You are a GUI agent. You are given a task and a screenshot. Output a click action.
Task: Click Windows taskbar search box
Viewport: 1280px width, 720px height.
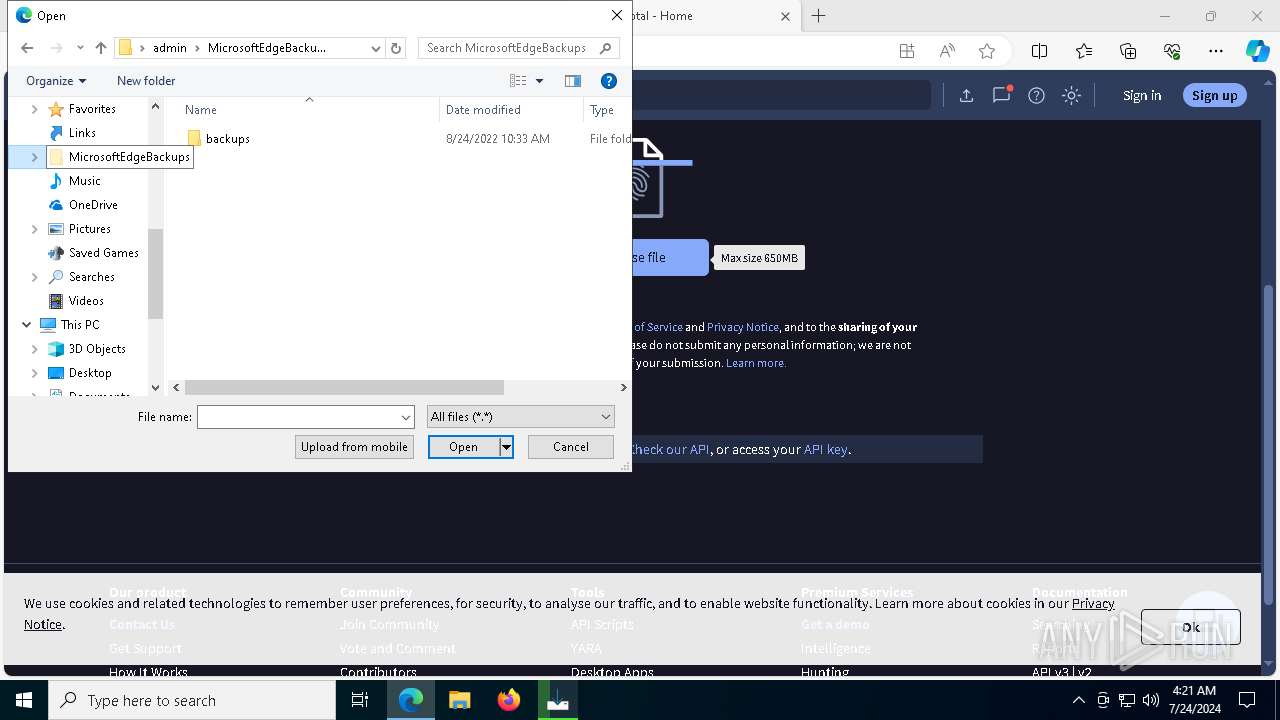[x=192, y=700]
